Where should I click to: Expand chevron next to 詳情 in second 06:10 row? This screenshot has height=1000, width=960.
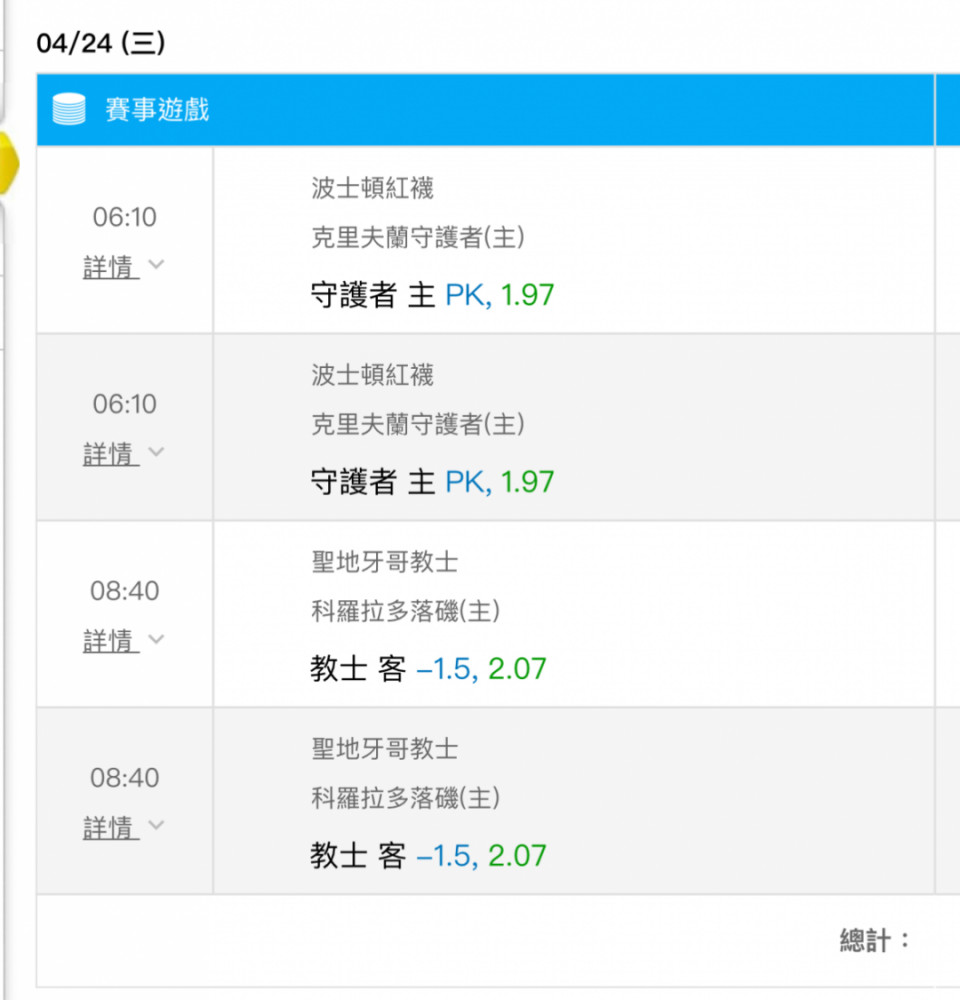[156, 452]
